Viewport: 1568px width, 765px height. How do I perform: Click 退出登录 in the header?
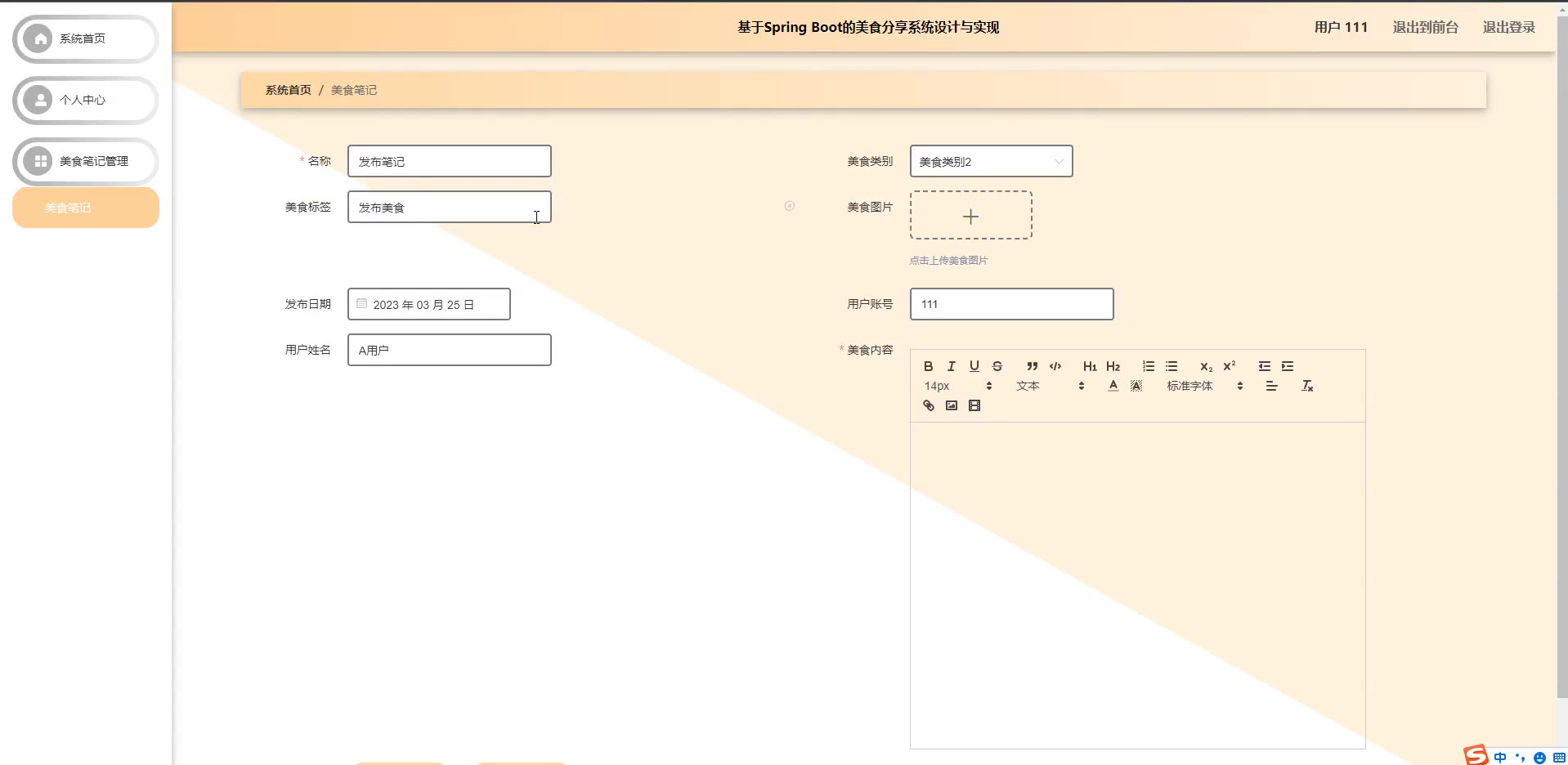[1508, 27]
